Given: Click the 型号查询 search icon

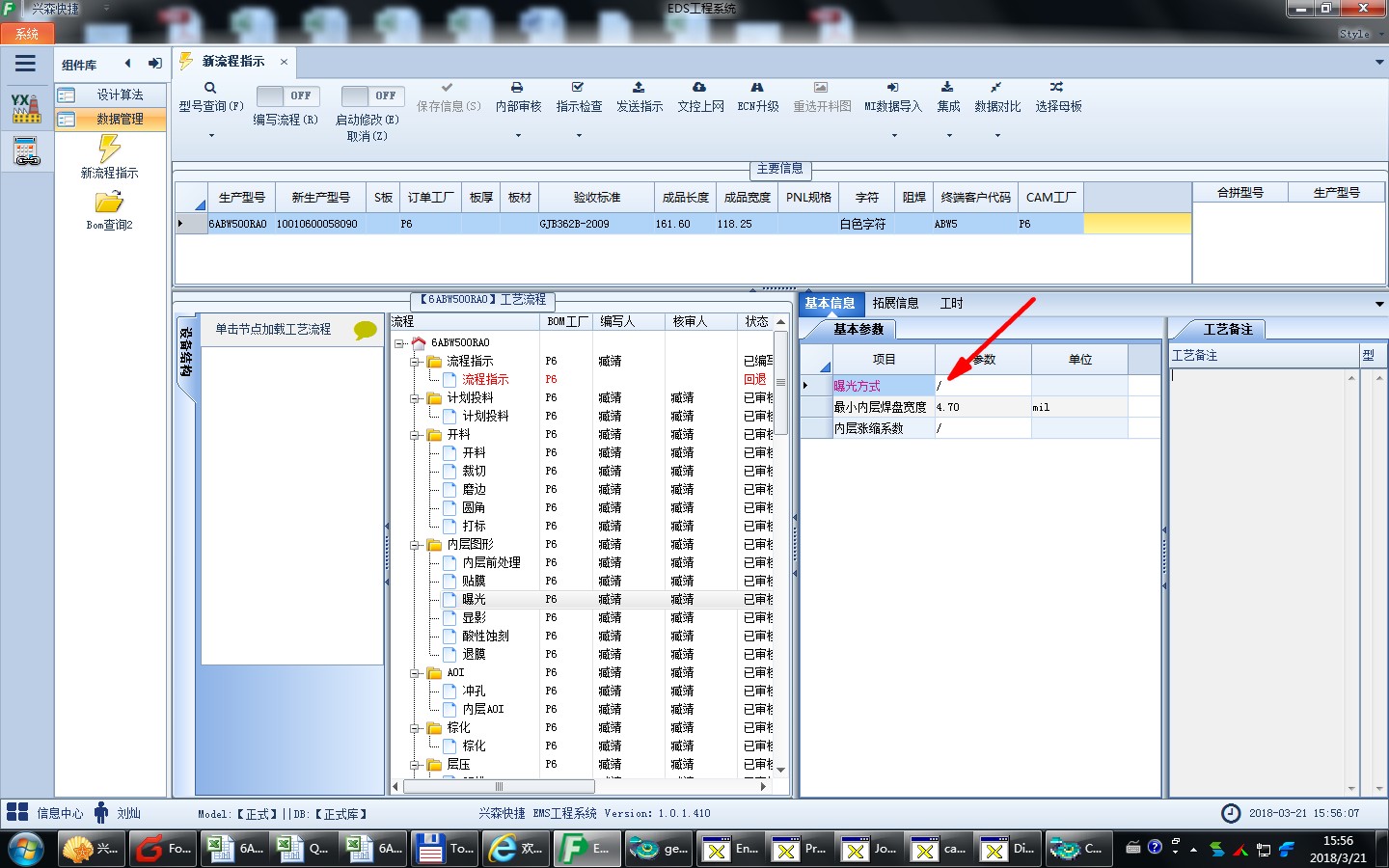Looking at the screenshot, I should (210, 88).
